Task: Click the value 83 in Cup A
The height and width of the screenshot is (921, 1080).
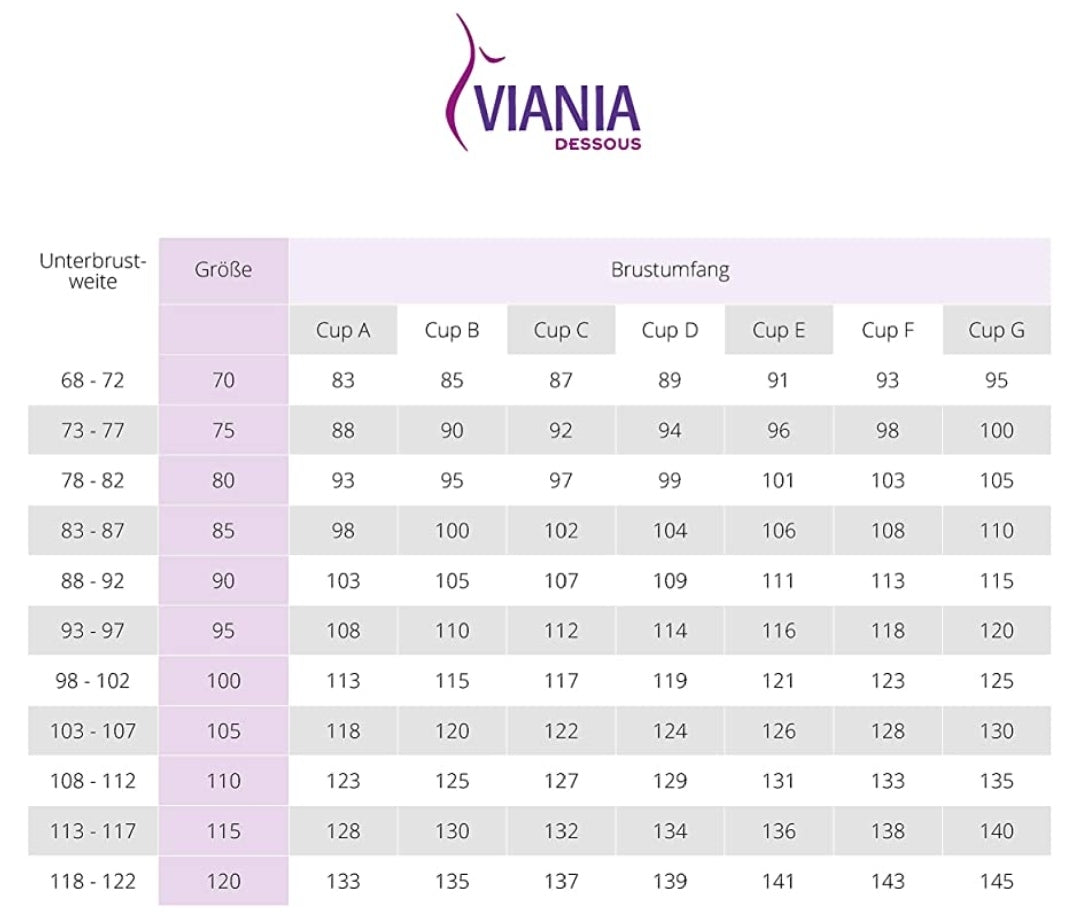Action: 343,381
